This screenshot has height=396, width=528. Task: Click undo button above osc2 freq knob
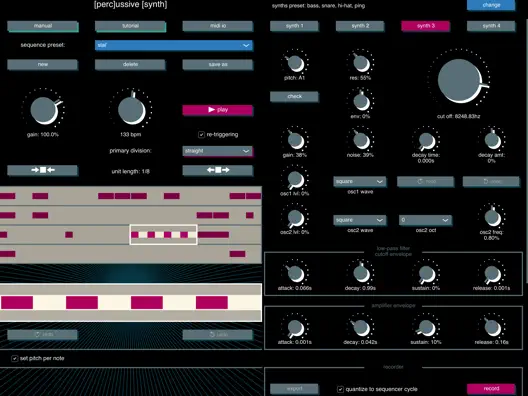pos(491,182)
